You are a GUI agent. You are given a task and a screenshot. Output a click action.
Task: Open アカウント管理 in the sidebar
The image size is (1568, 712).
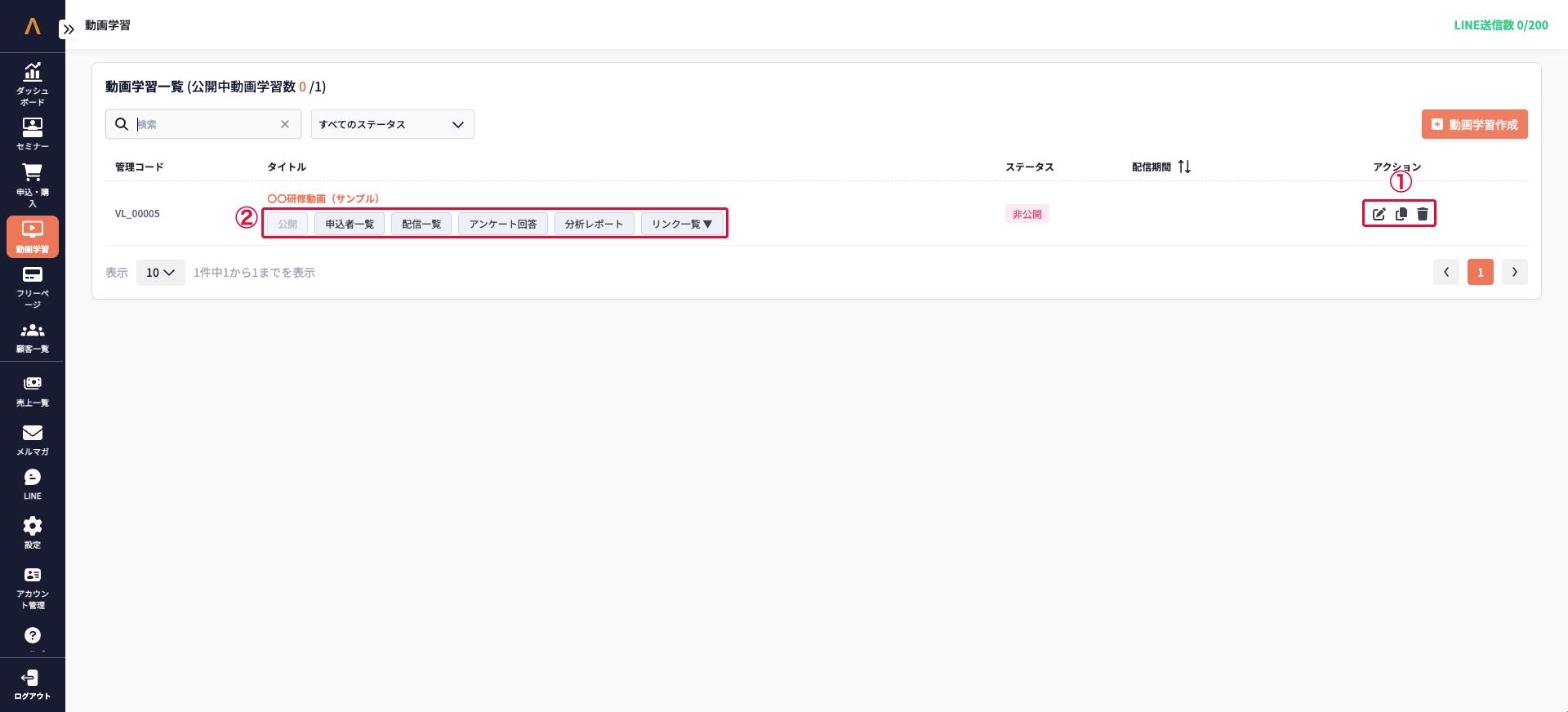coord(32,588)
